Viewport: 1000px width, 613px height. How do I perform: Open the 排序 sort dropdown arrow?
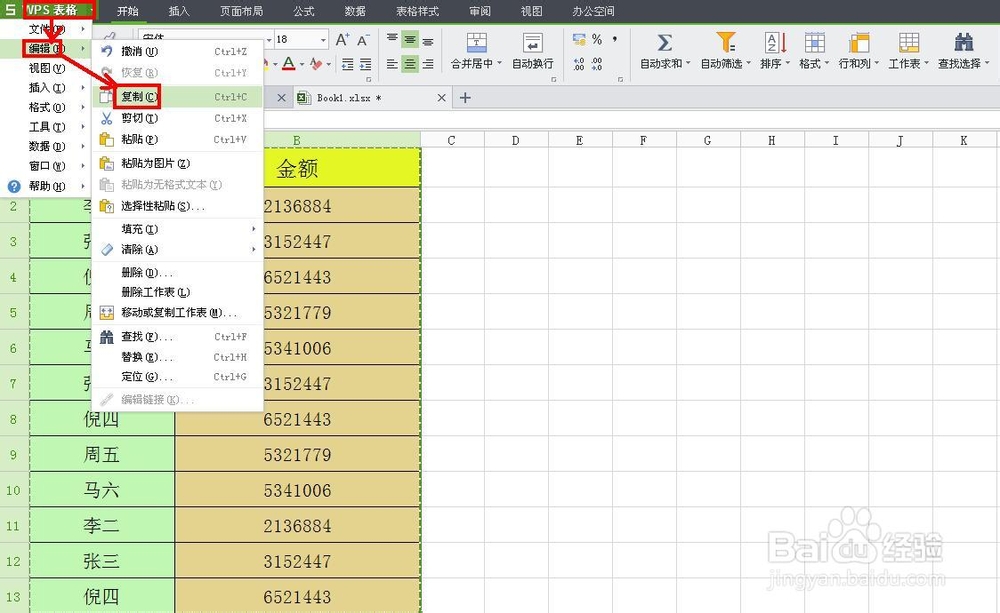point(790,64)
